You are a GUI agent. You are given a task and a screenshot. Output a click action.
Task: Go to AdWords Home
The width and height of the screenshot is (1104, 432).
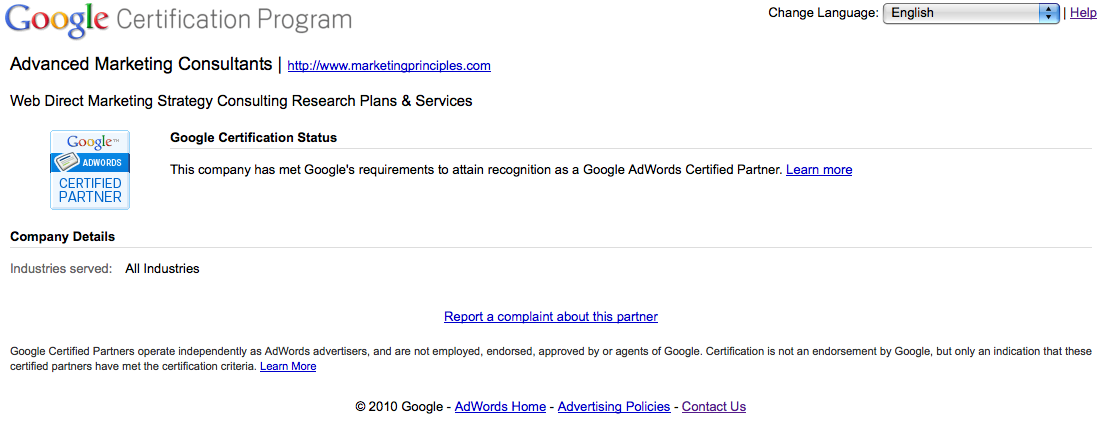[500, 407]
